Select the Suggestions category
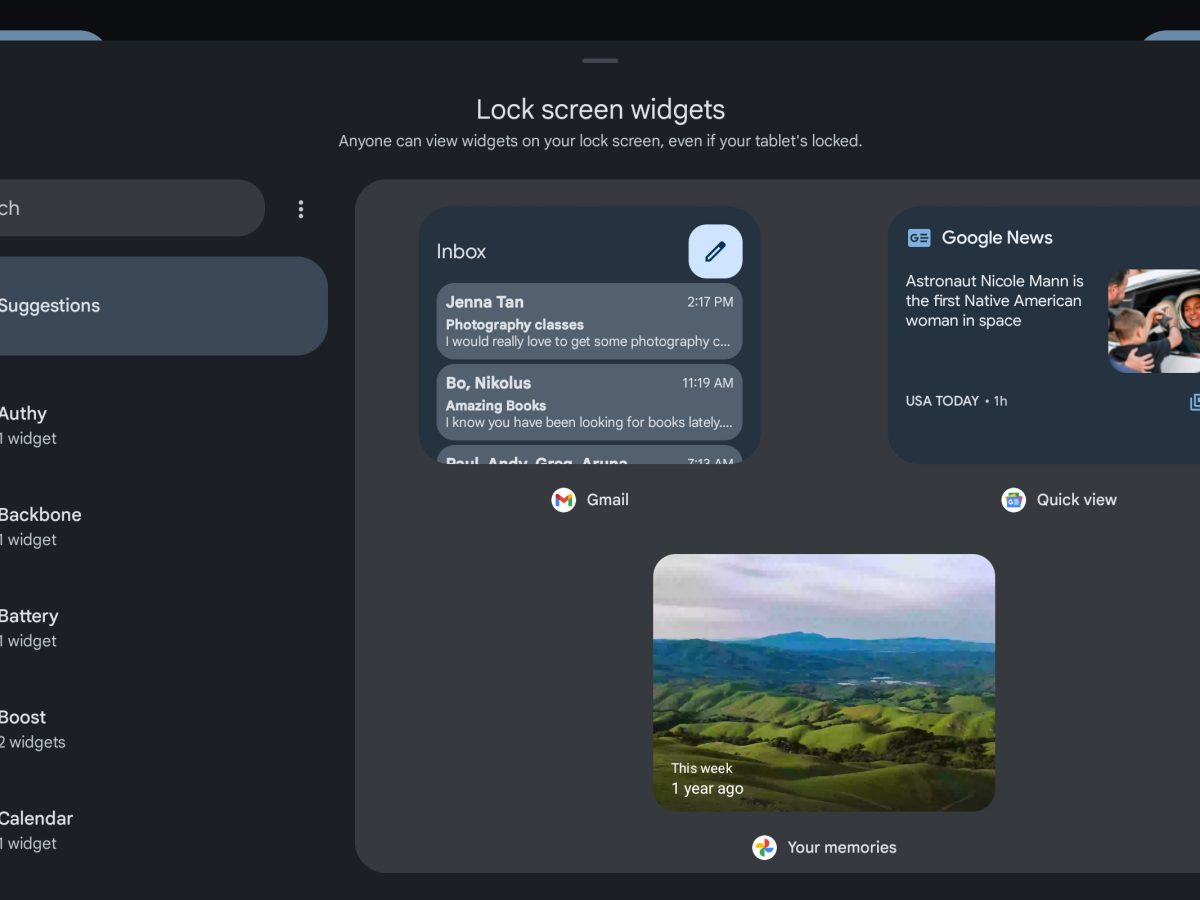Viewport: 1200px width, 900px height. 150,306
